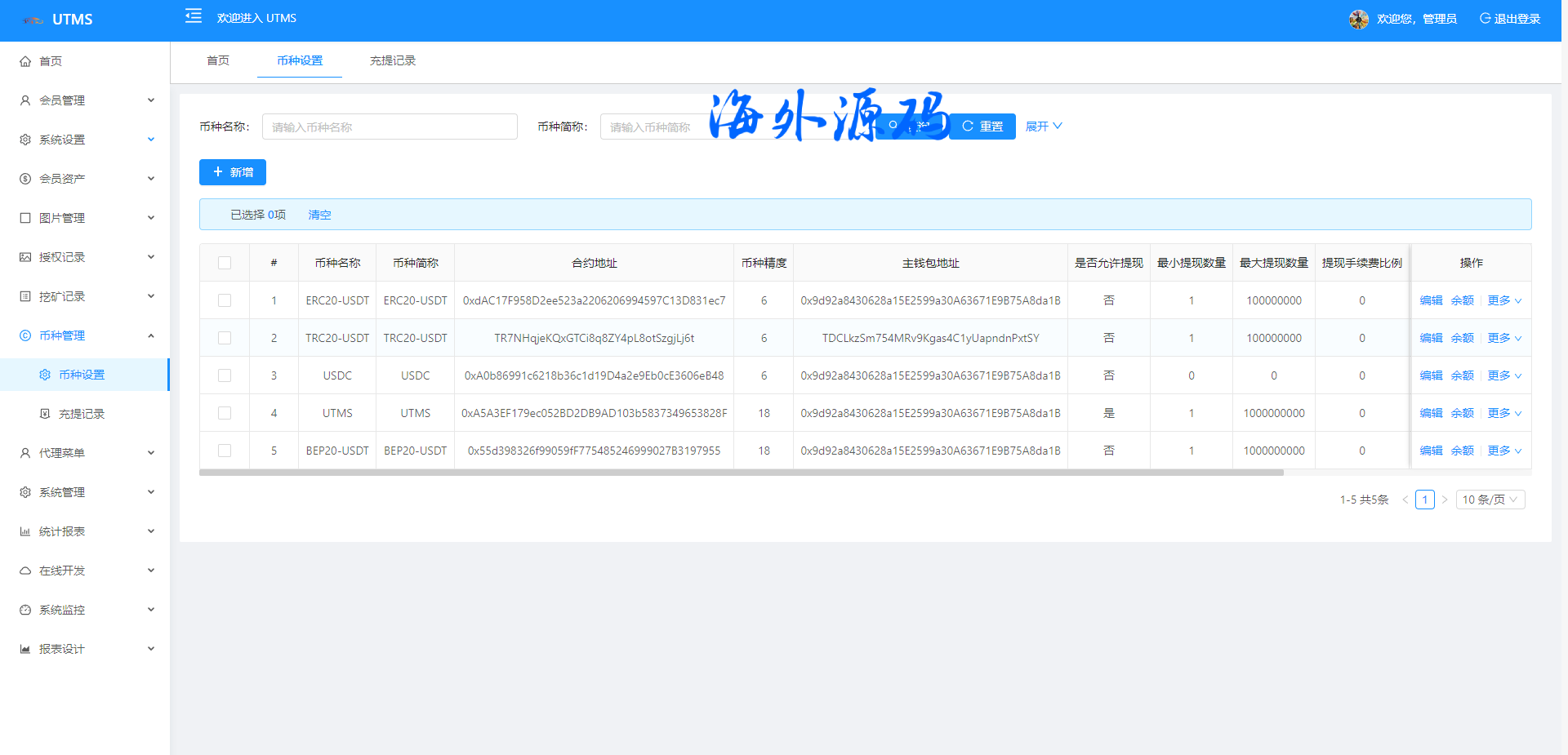
Task: Click 编辑 link for TRC20-USDT row
Action: pos(1431,338)
